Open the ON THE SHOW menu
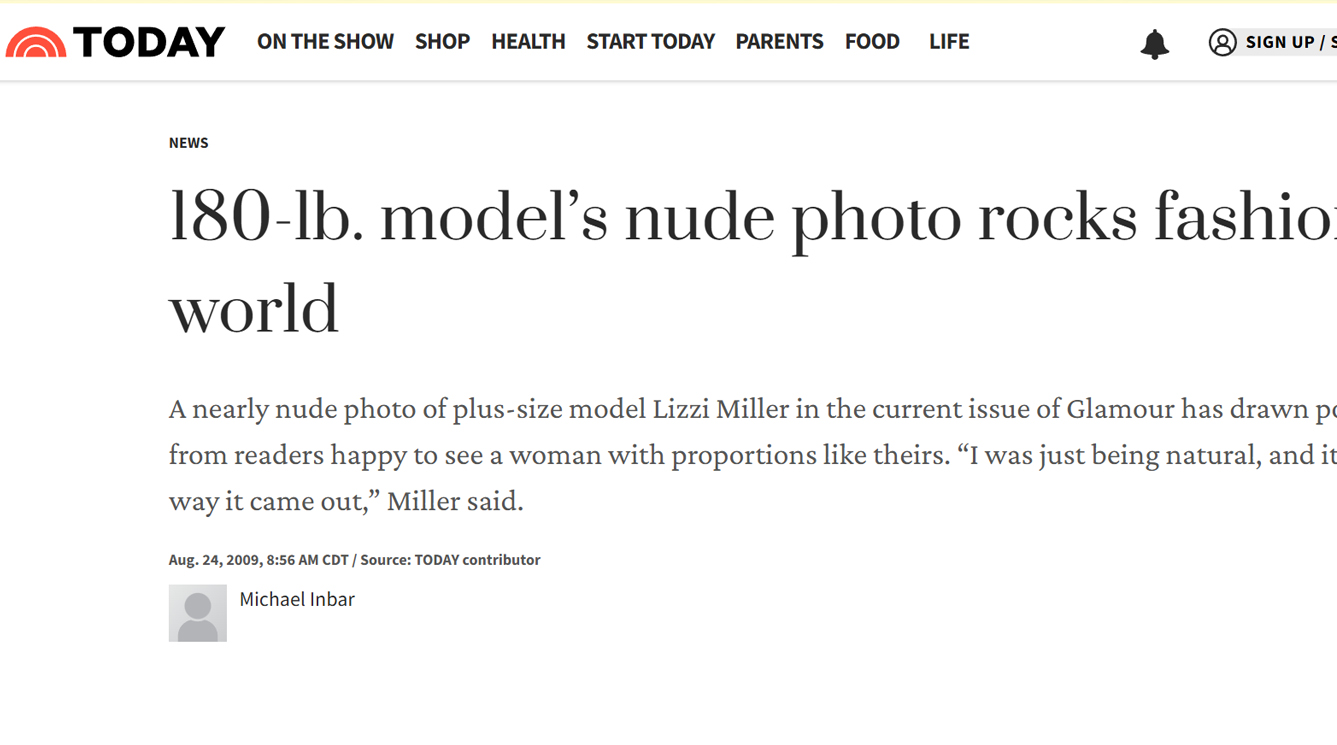1337x745 pixels. coord(325,42)
